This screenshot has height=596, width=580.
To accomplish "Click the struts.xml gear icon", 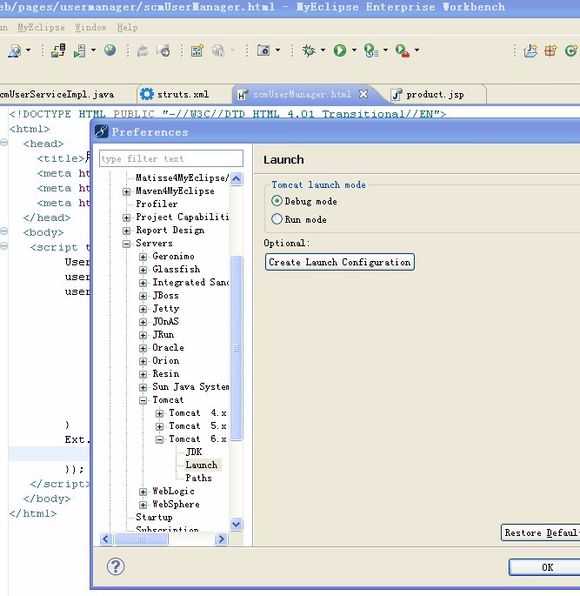I will click(146, 94).
